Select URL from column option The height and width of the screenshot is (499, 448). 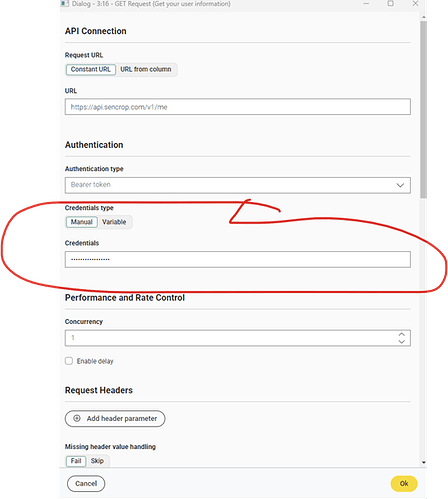tap(146, 69)
